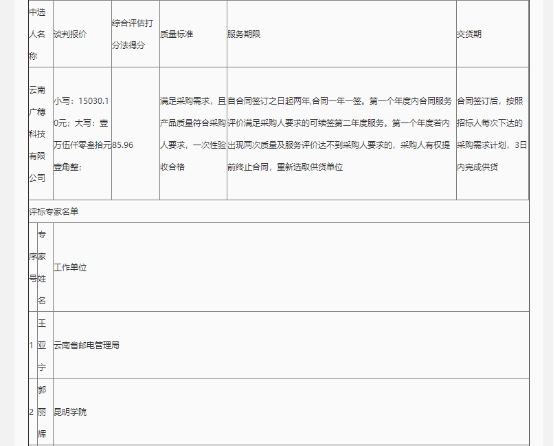This screenshot has height=446, width=554.
Task: Click the 序号 column header
Action: [33, 268]
